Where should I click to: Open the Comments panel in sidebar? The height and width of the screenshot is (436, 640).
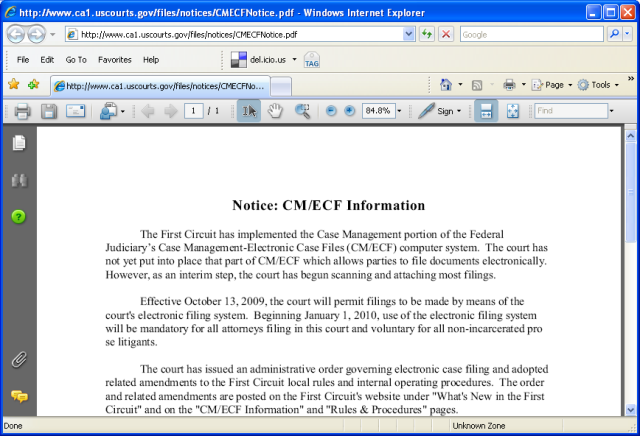point(18,396)
